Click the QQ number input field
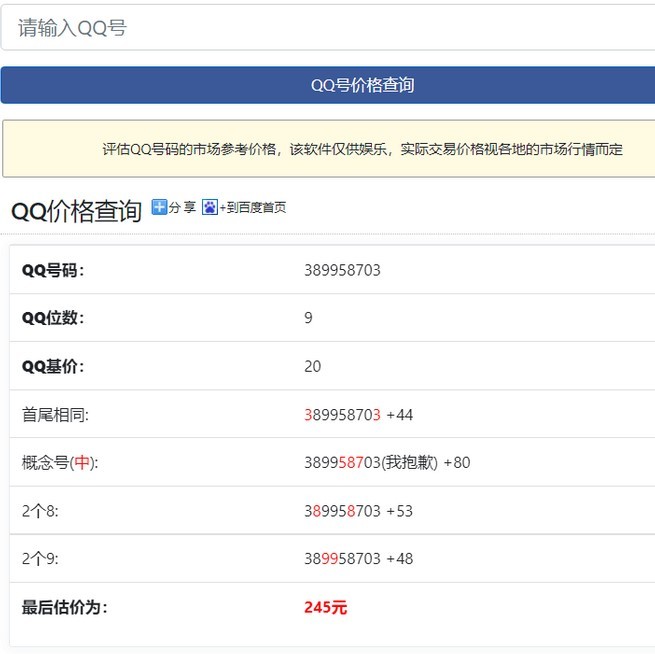 click(x=328, y=28)
